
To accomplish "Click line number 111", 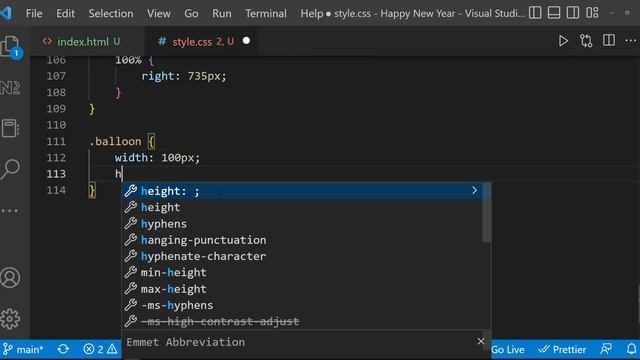I will tap(56, 142).
